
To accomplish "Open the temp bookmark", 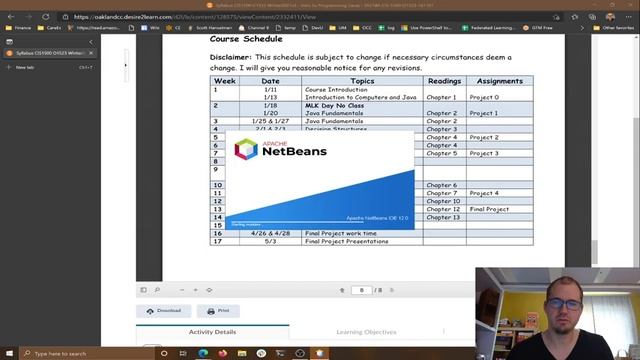I will [x=286, y=28].
